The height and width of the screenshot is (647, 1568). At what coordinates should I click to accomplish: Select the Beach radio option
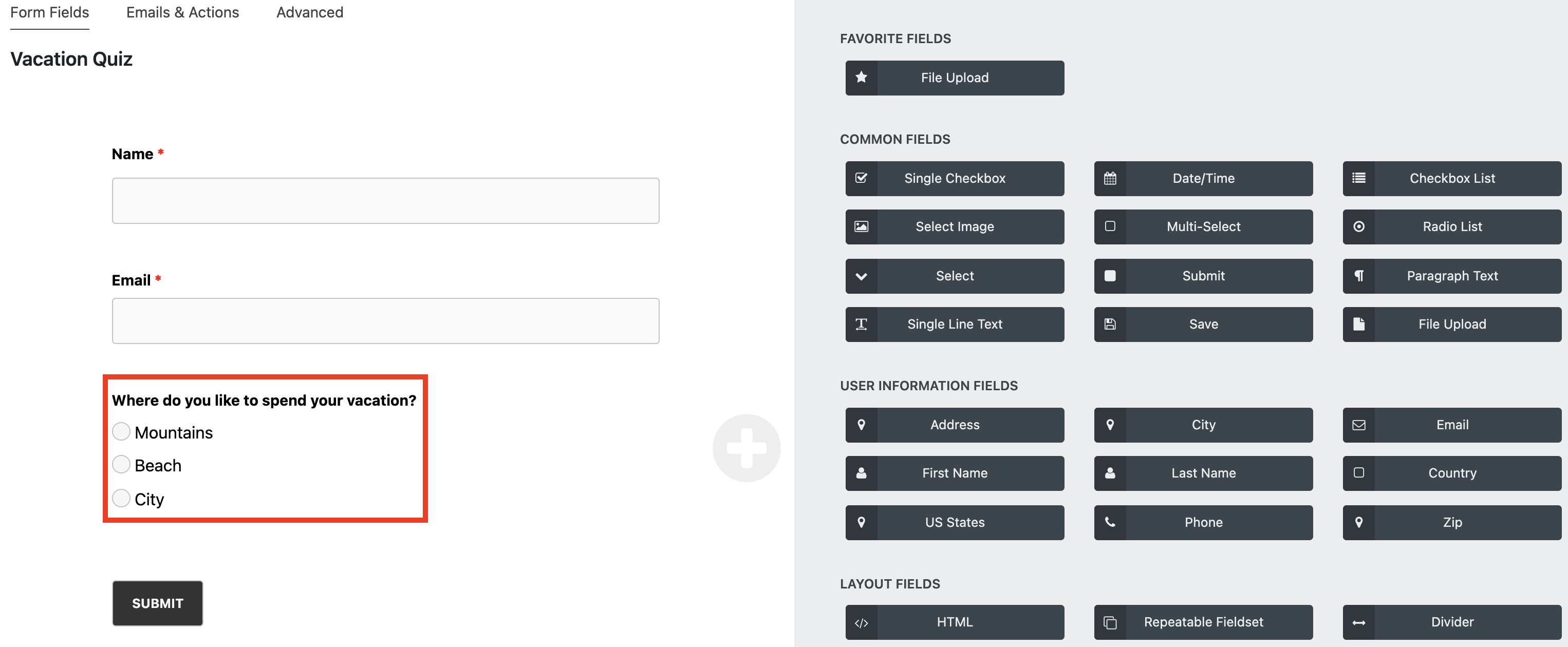(x=121, y=464)
